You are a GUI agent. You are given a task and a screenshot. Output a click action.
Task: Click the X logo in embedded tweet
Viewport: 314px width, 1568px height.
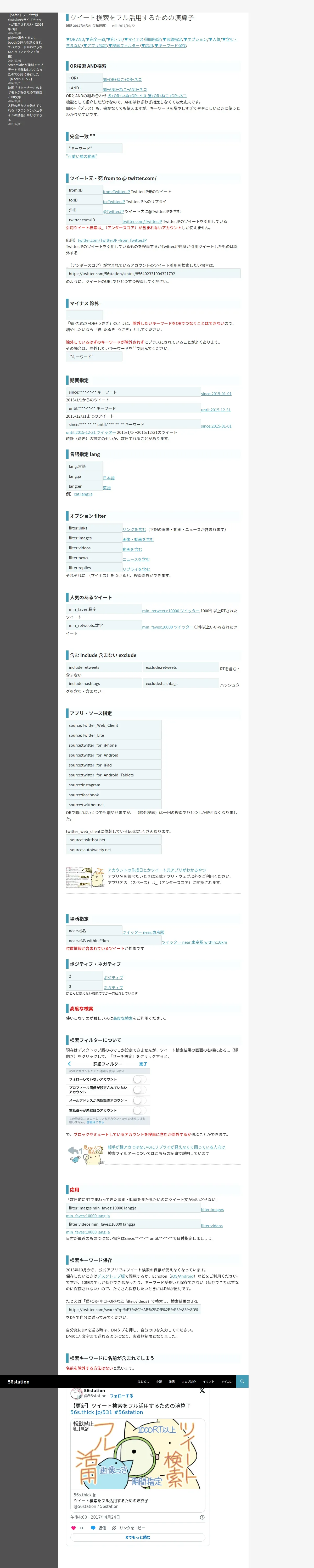202,1391
